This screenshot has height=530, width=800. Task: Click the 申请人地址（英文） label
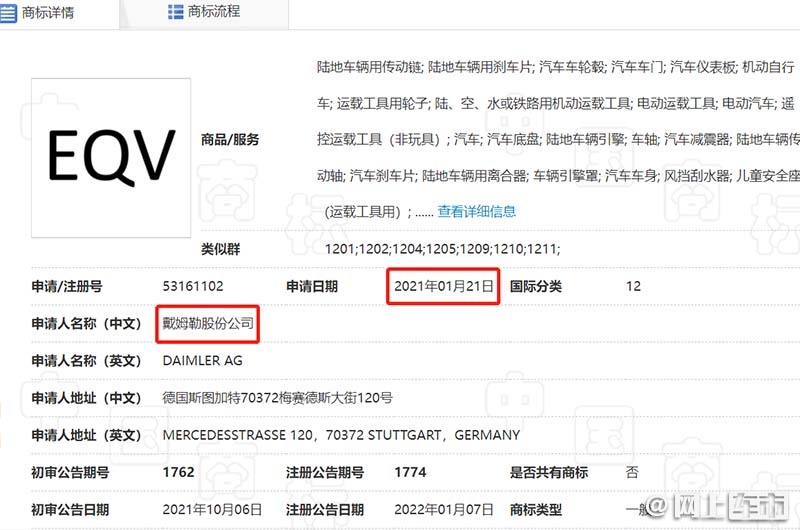pos(86,435)
